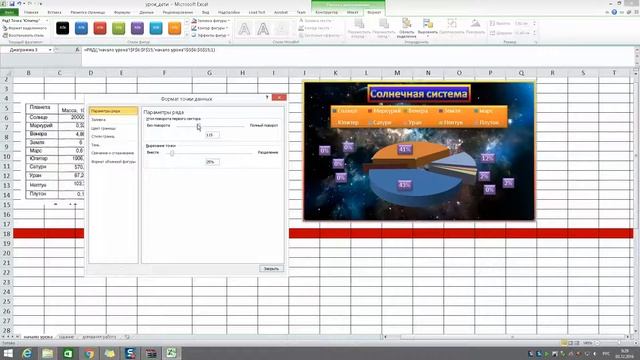The width and height of the screenshot is (640, 360).
Task: Click the second WordArt style A
Action: click(263, 29)
